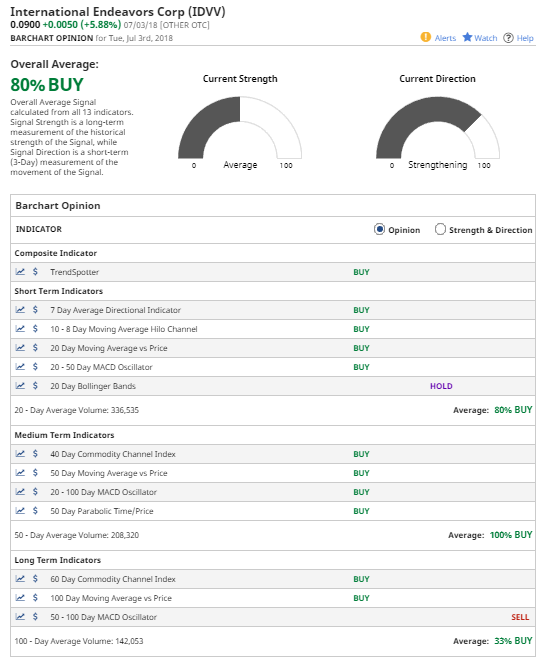Click 80% BUY short term average
Viewport: 544px width, 665px height.
click(513, 410)
